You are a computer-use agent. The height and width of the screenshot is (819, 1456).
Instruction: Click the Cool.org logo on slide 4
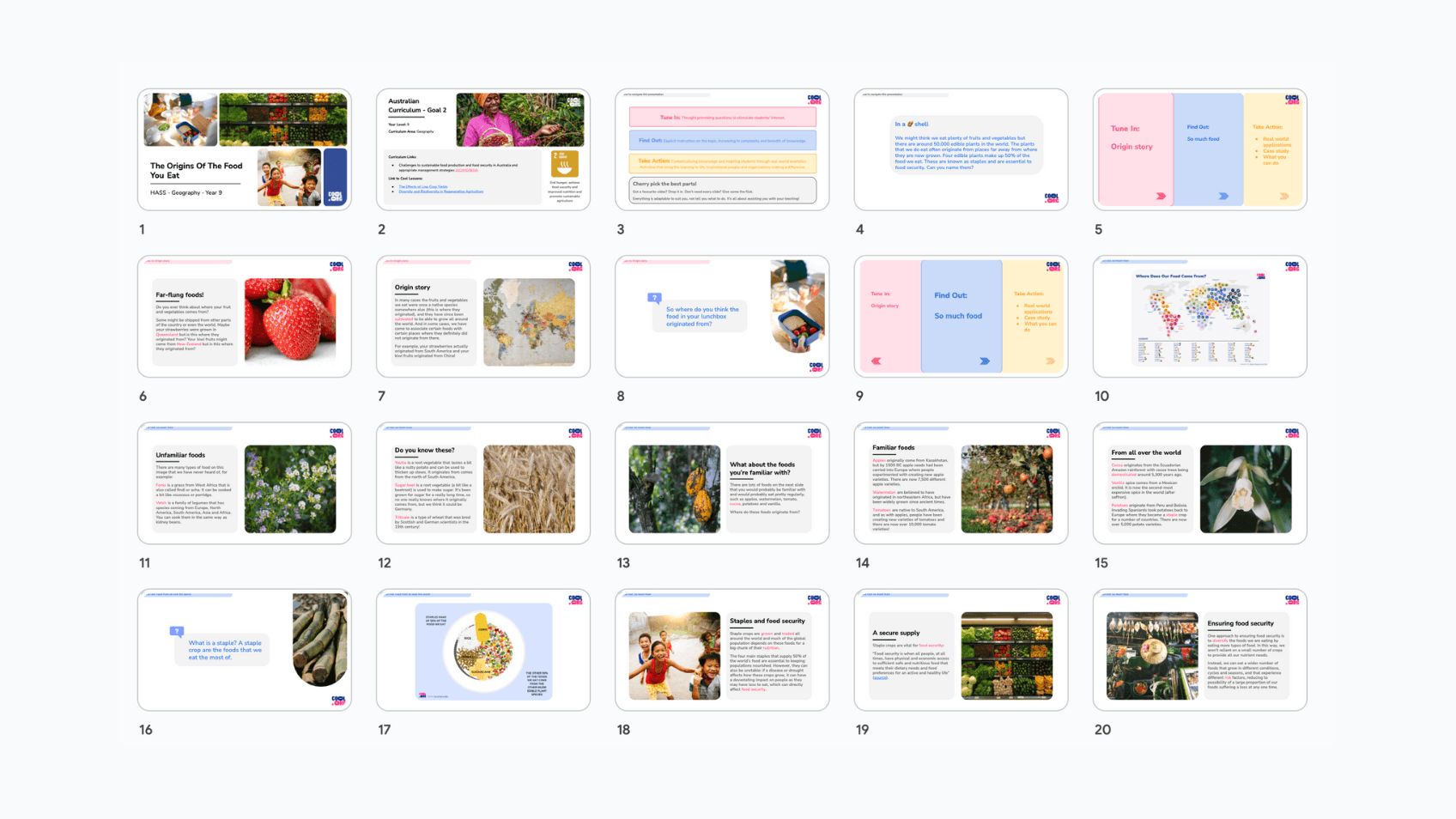tap(1051, 197)
